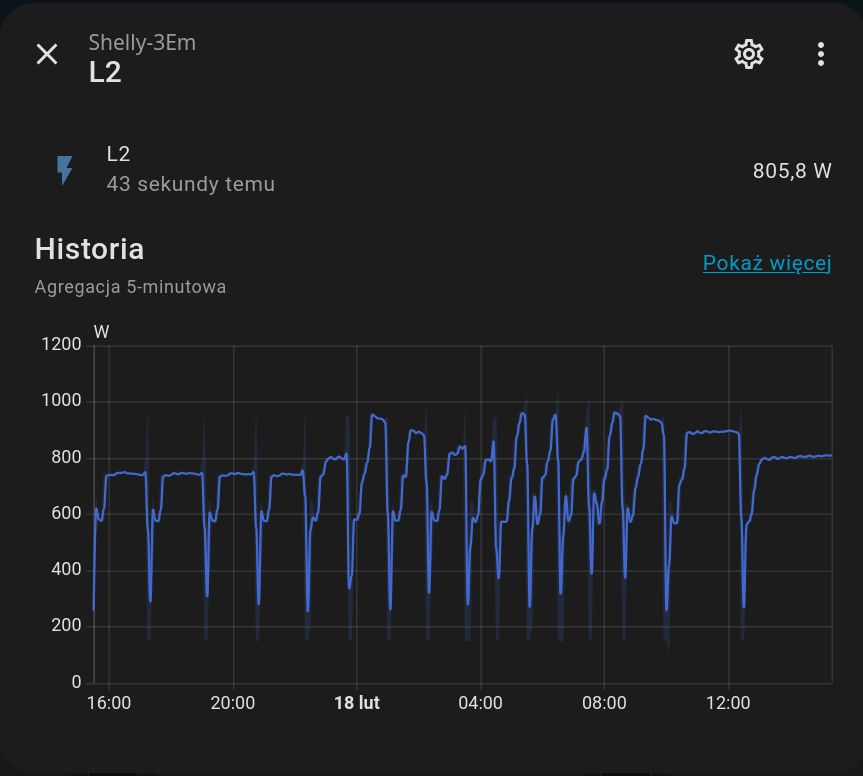Viewport: 863px width, 776px height.
Task: Open the three-dot overflow menu
Action: tap(821, 54)
